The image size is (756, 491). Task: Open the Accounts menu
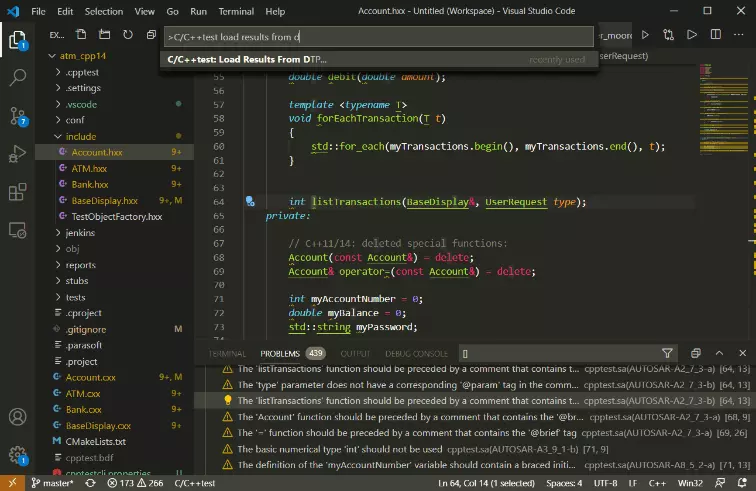[x=17, y=417]
